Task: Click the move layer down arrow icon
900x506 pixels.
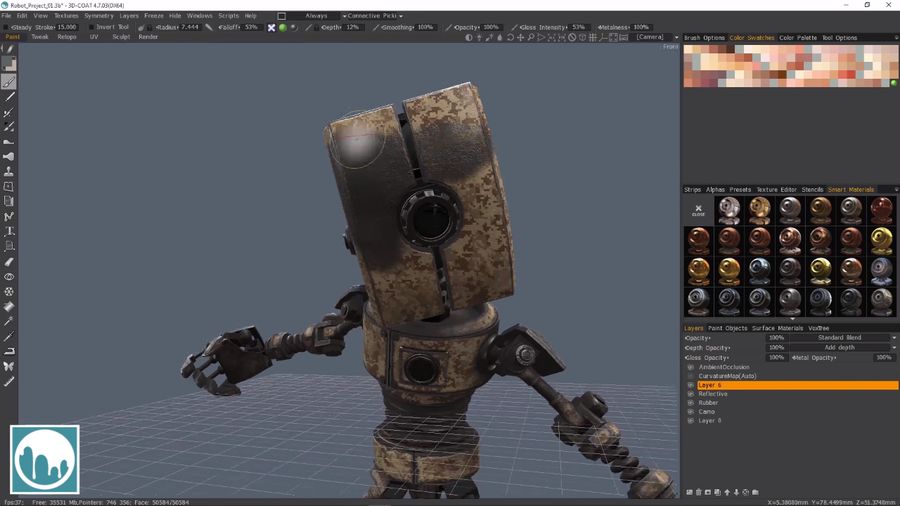Action: click(x=737, y=492)
